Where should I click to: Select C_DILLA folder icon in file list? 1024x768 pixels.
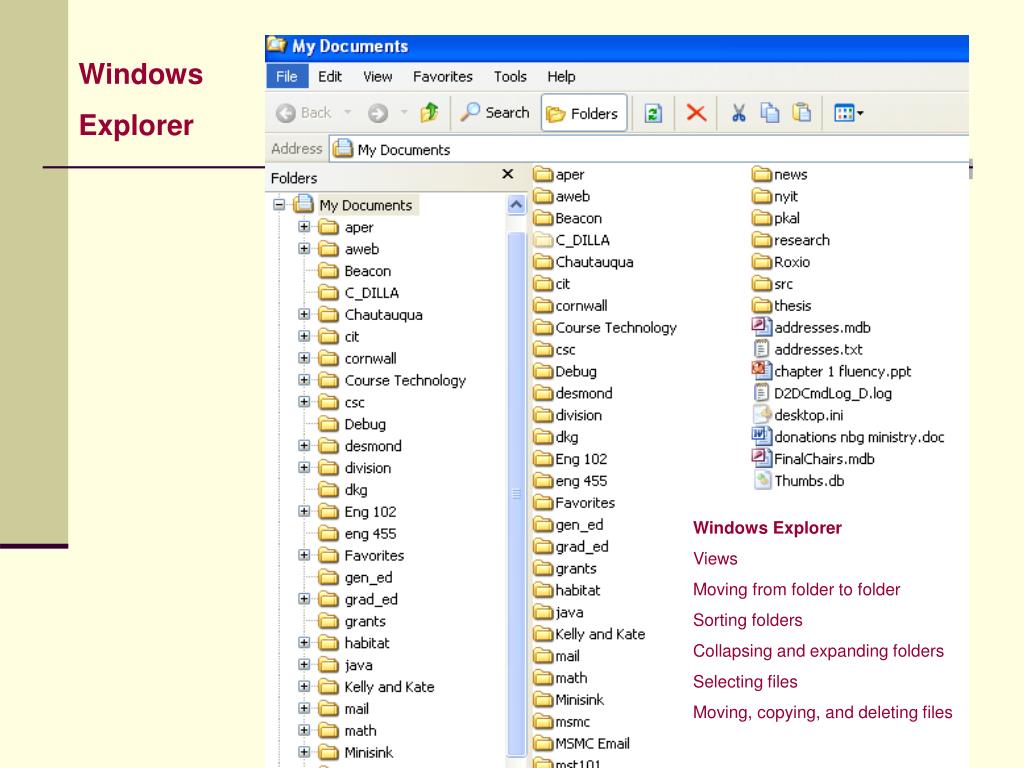(x=543, y=240)
